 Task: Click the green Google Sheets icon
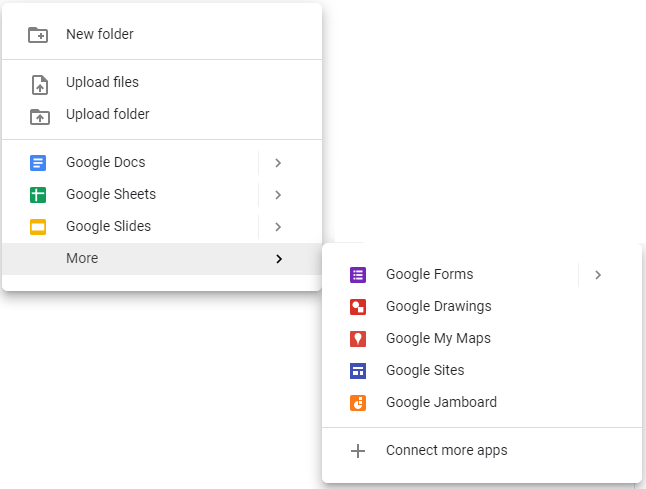point(38,195)
